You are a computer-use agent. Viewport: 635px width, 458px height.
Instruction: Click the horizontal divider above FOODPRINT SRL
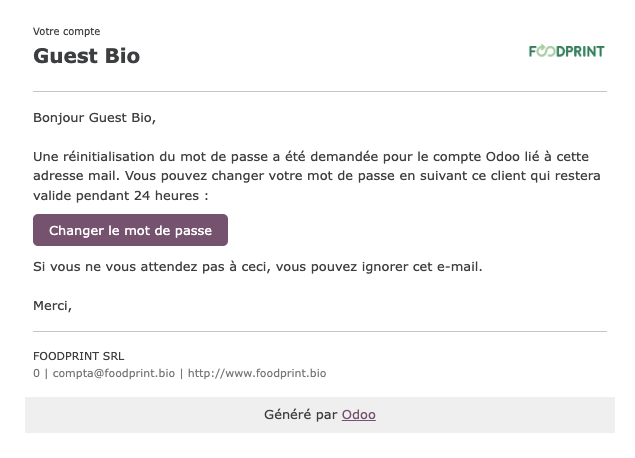pos(320,331)
